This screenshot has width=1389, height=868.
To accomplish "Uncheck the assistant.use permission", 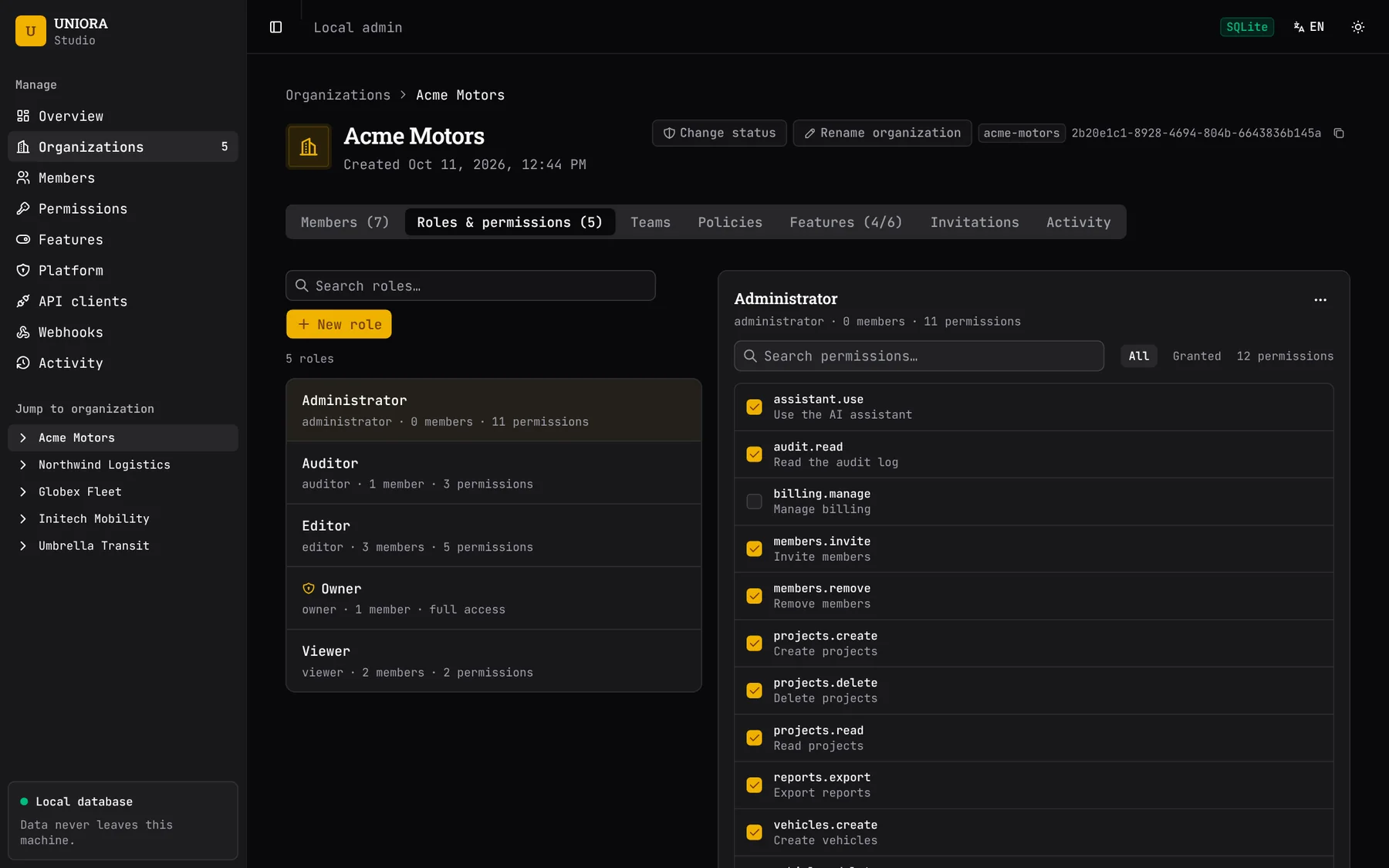I will pos(754,407).
